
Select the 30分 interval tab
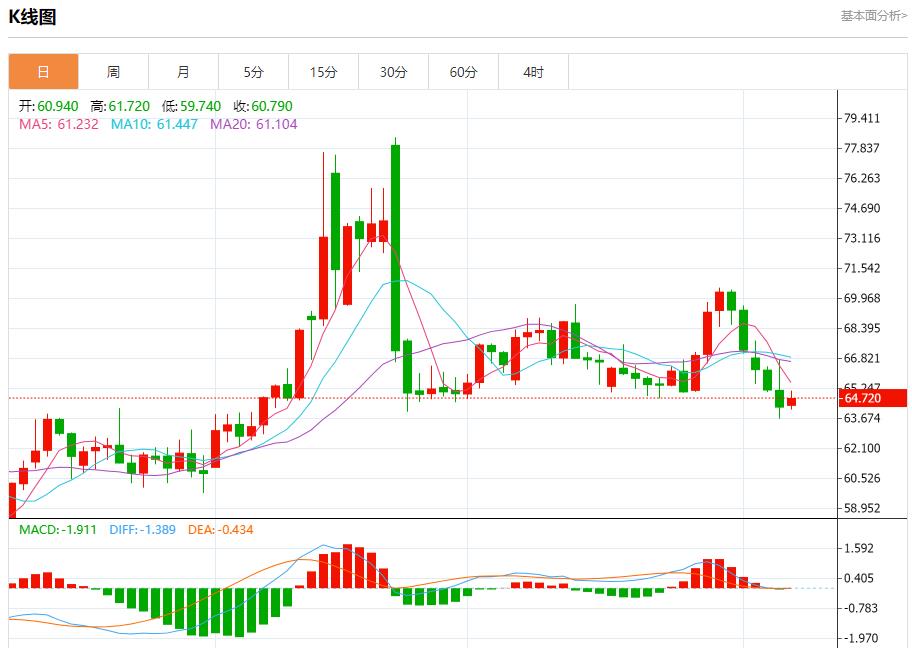pyautogui.click(x=393, y=71)
